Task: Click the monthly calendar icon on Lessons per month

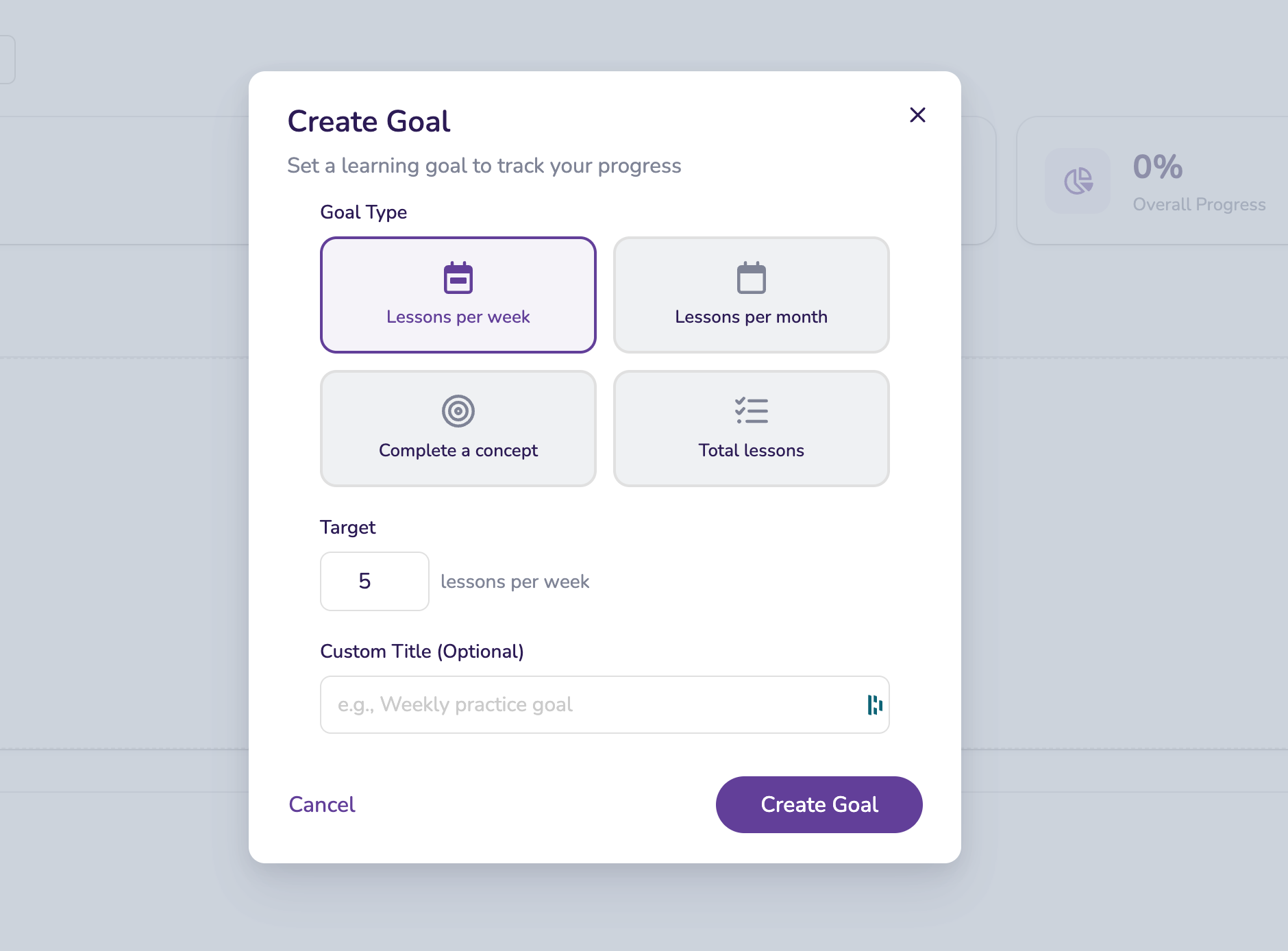Action: point(752,277)
